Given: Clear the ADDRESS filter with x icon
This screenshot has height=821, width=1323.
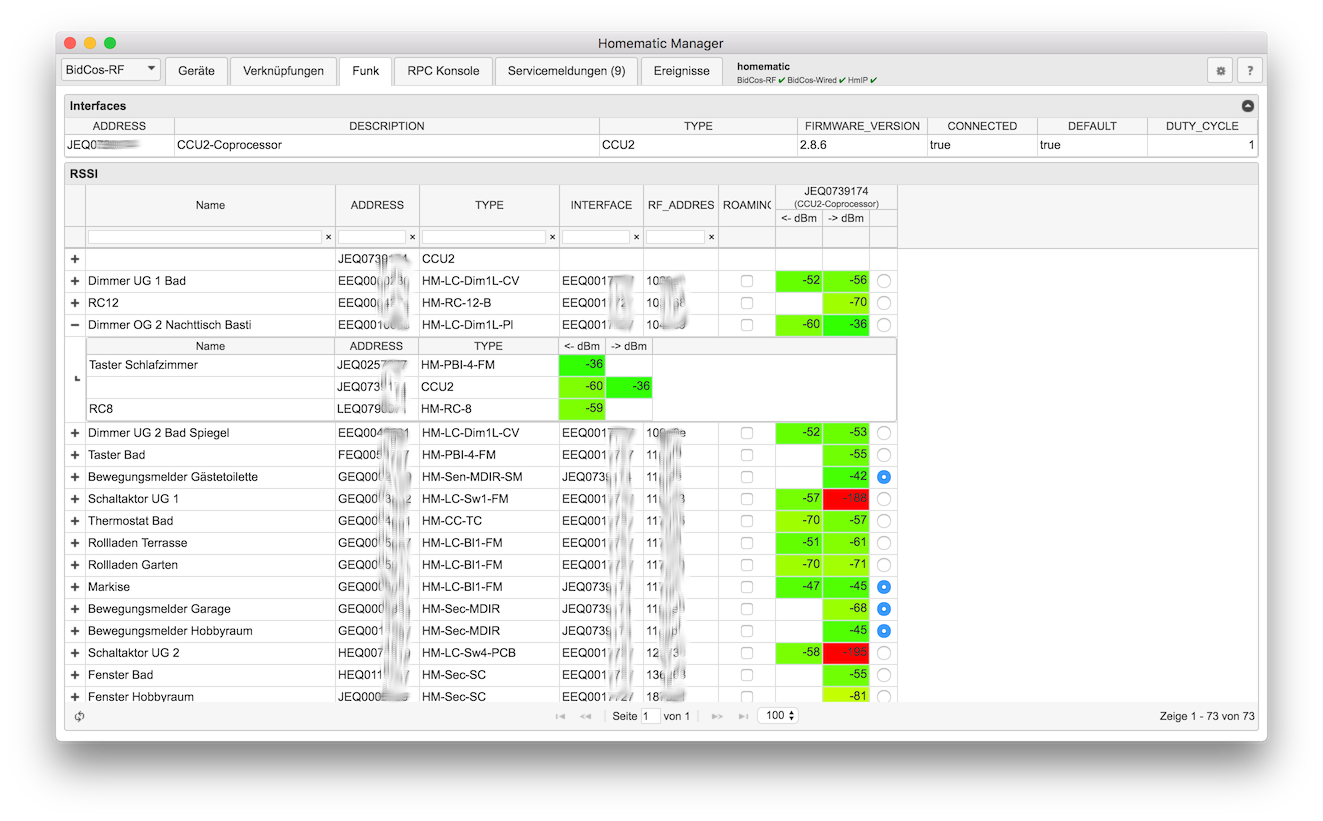Looking at the screenshot, I should click(412, 238).
